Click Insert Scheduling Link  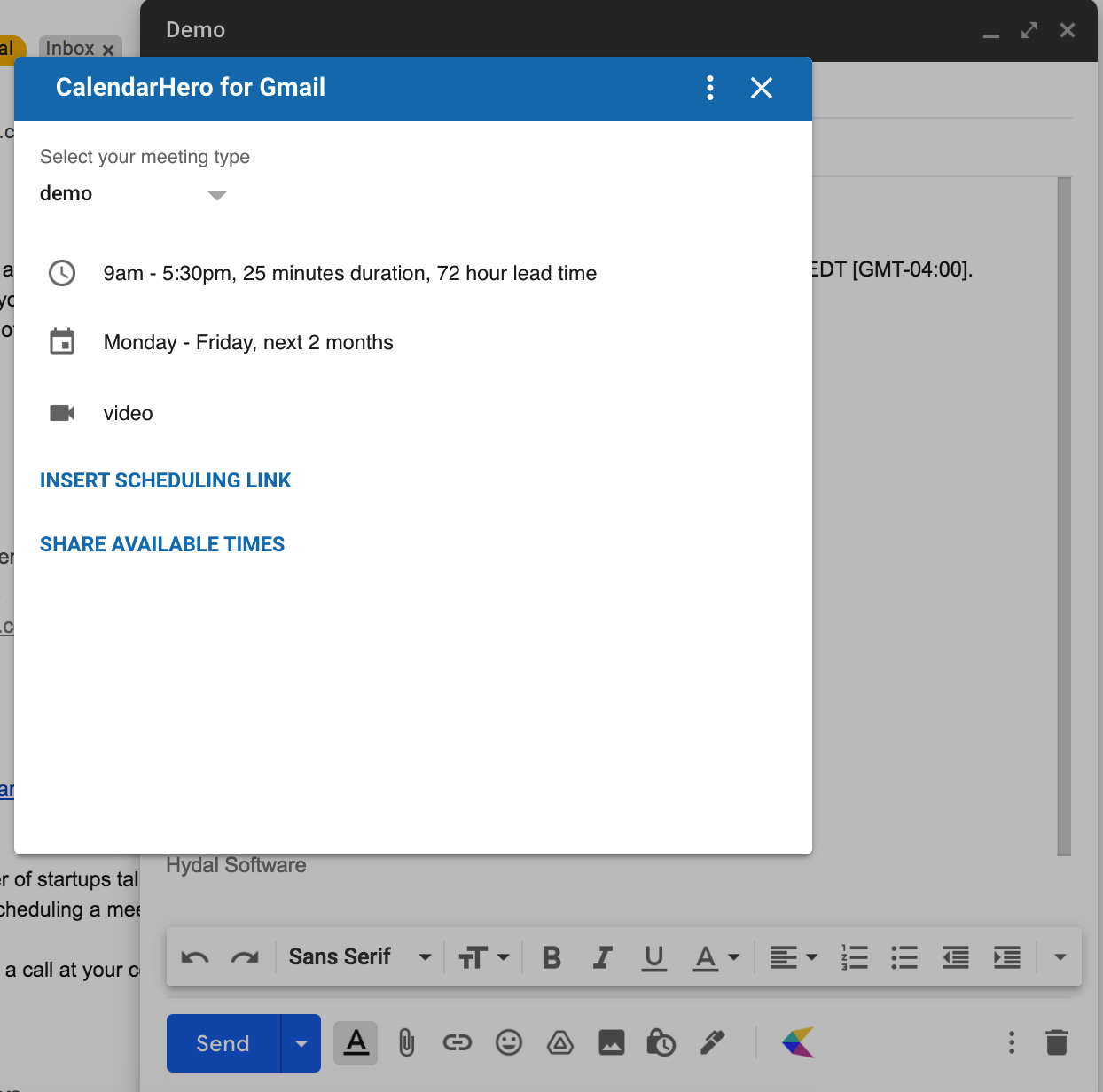(x=166, y=480)
